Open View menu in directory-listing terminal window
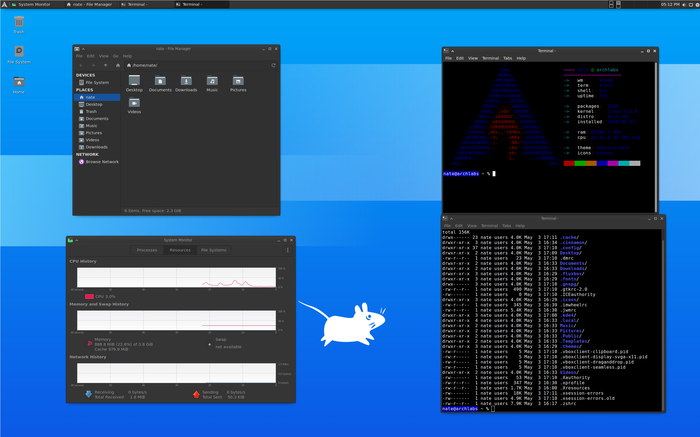 [471, 226]
